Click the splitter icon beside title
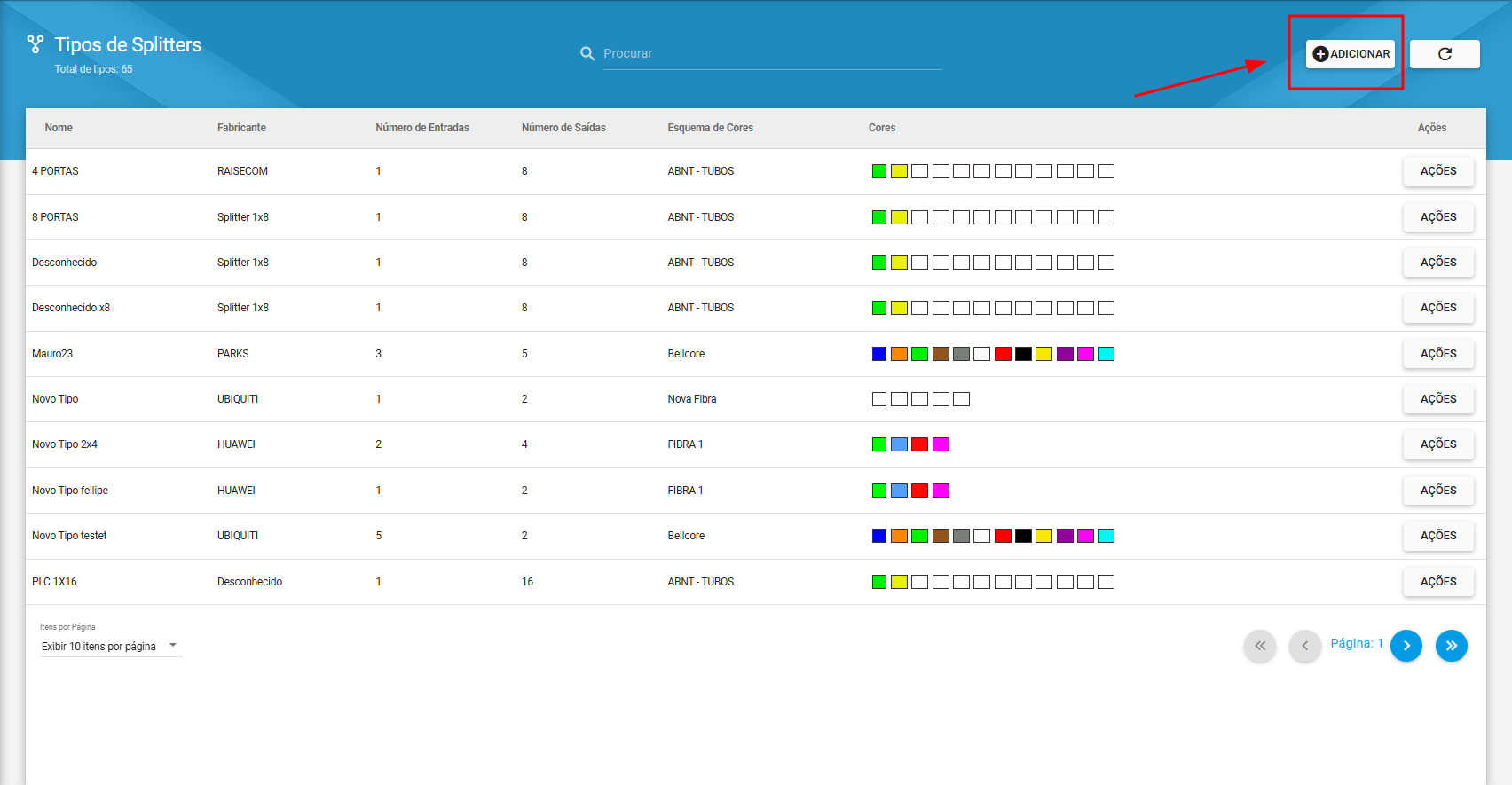The width and height of the screenshot is (1512, 785). [x=35, y=44]
